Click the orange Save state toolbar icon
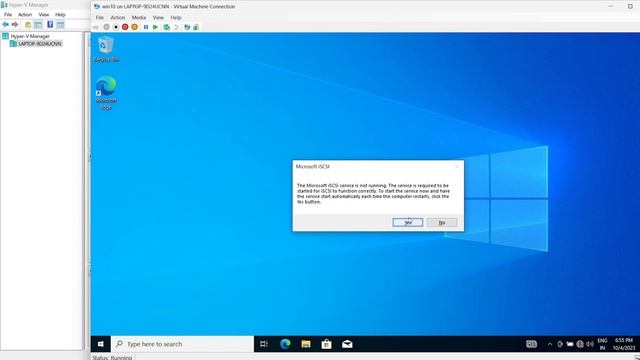The image size is (640, 360). coord(134,27)
